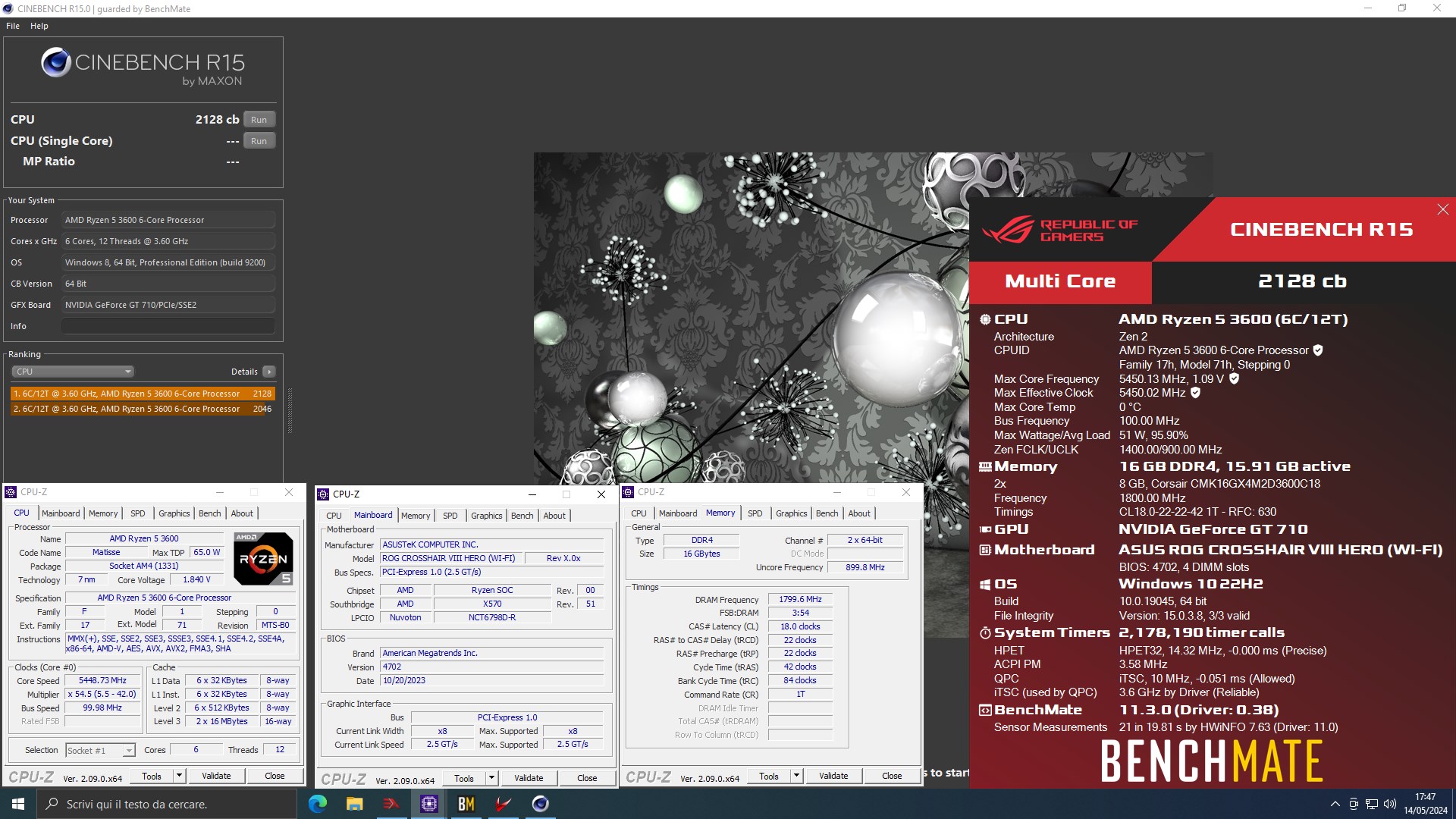Click the verified shield next to CPUID
Screen dimensions: 1456x819
pyautogui.click(x=1318, y=350)
